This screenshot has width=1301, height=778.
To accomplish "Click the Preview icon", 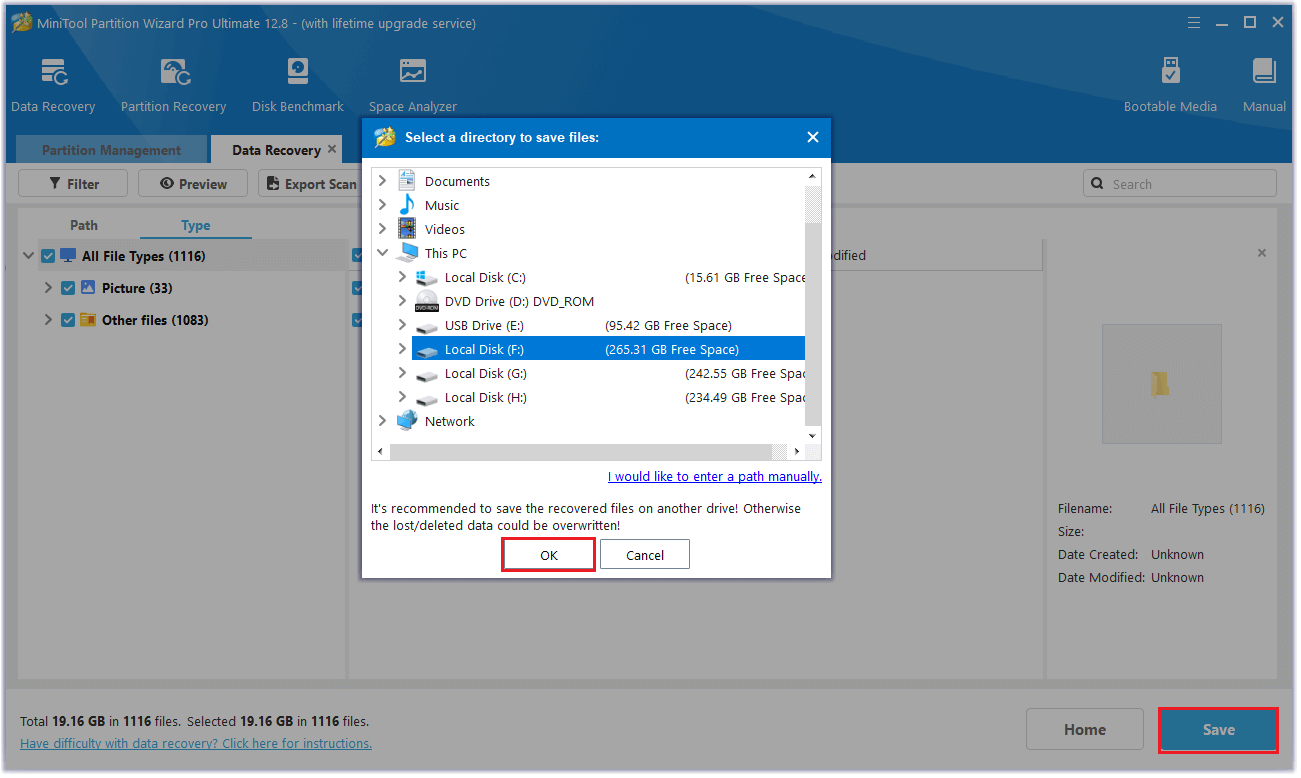I will 192,183.
